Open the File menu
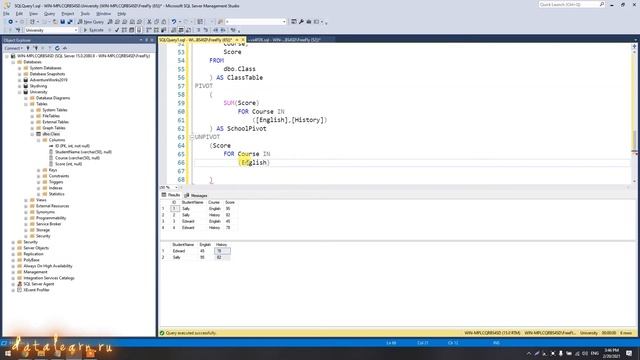The image size is (640, 360). pos(6,13)
